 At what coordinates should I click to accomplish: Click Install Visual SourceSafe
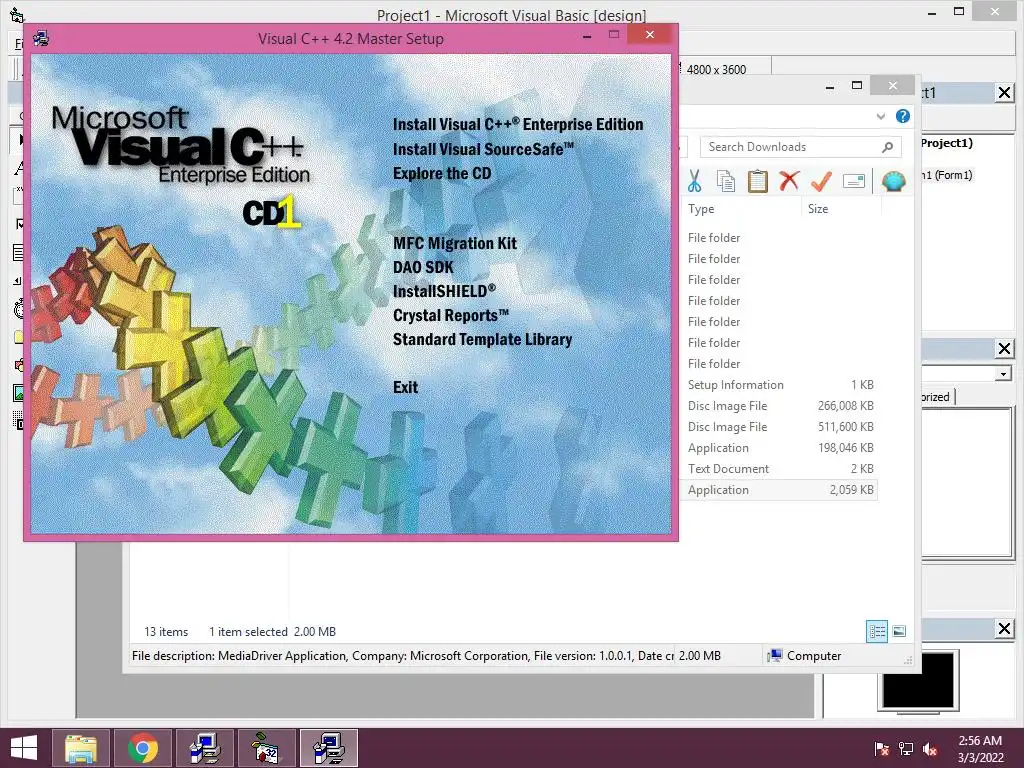coord(483,149)
